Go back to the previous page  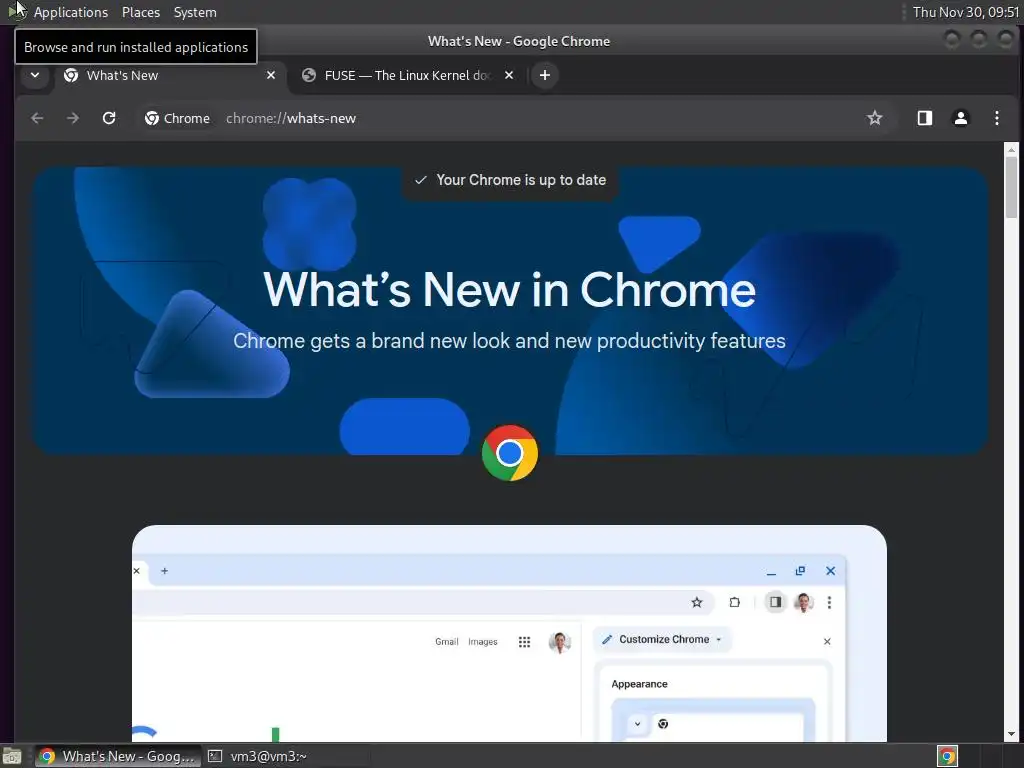click(37, 118)
